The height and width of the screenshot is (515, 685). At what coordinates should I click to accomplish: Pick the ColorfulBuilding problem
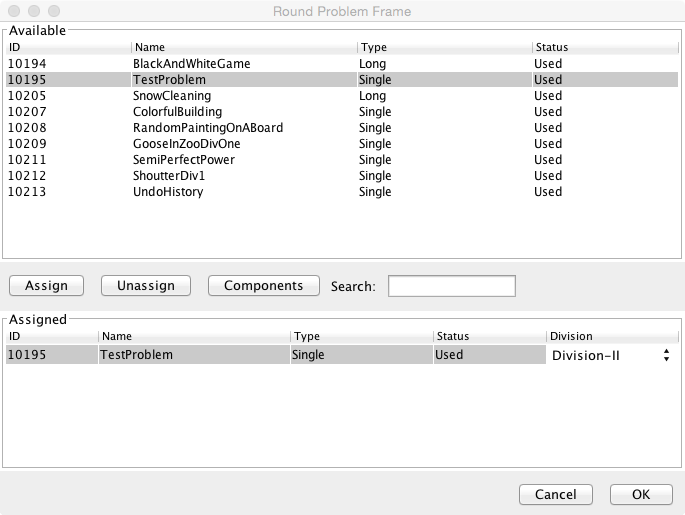pyautogui.click(x=177, y=111)
